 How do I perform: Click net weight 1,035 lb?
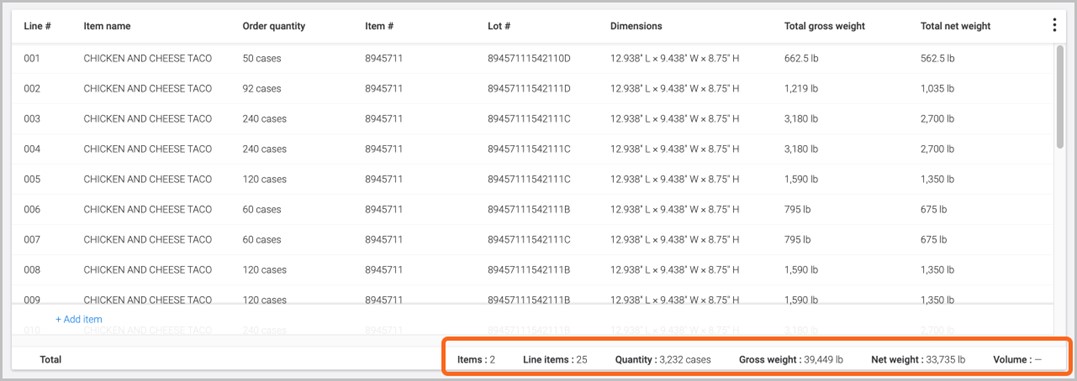(938, 89)
